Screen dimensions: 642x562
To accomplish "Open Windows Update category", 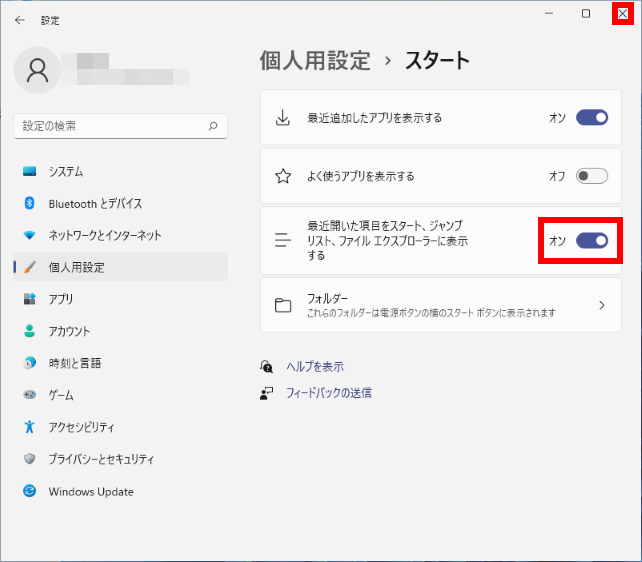I will (x=120, y=491).
